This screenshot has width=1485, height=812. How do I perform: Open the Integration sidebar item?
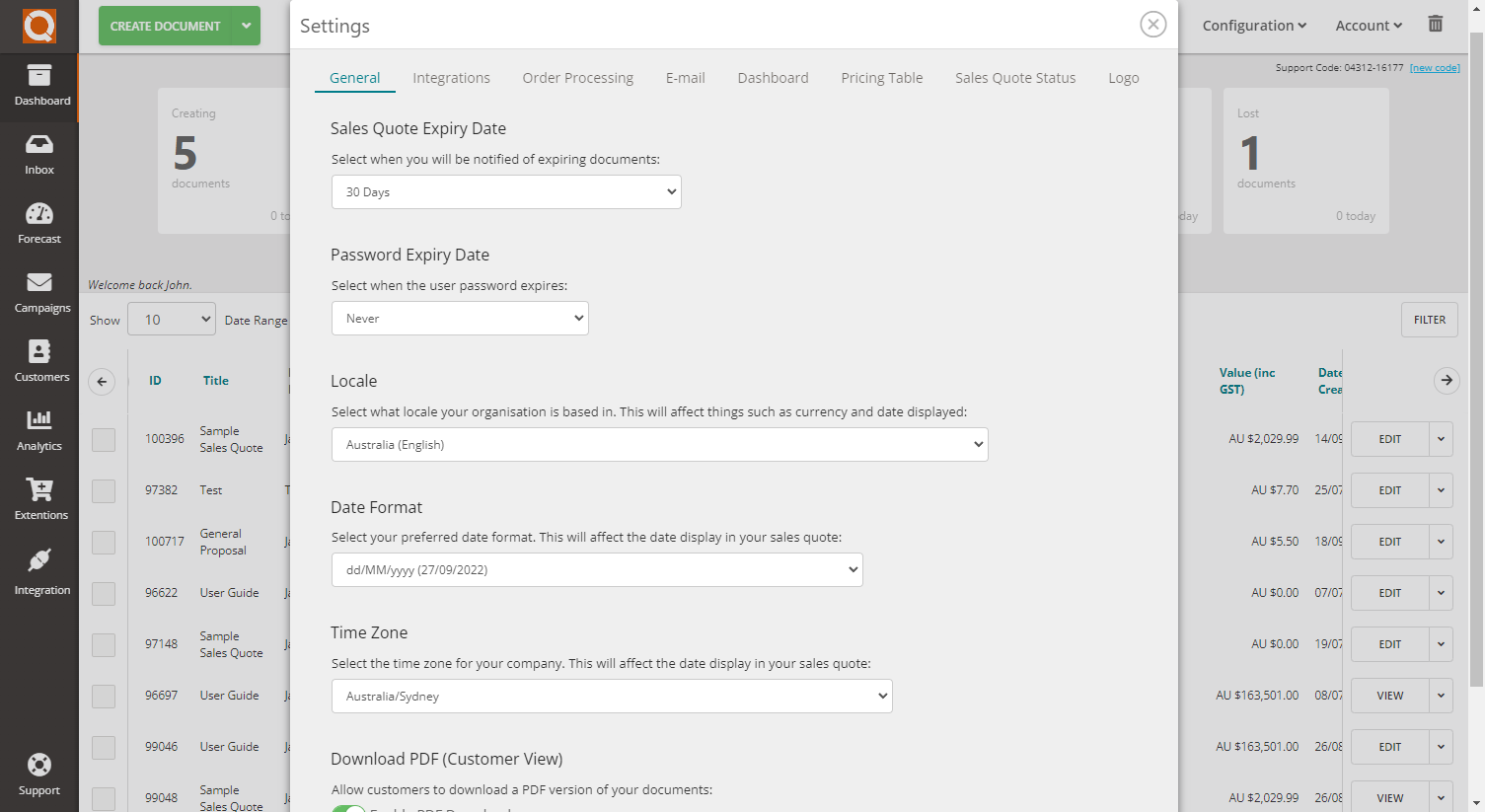pos(39,572)
